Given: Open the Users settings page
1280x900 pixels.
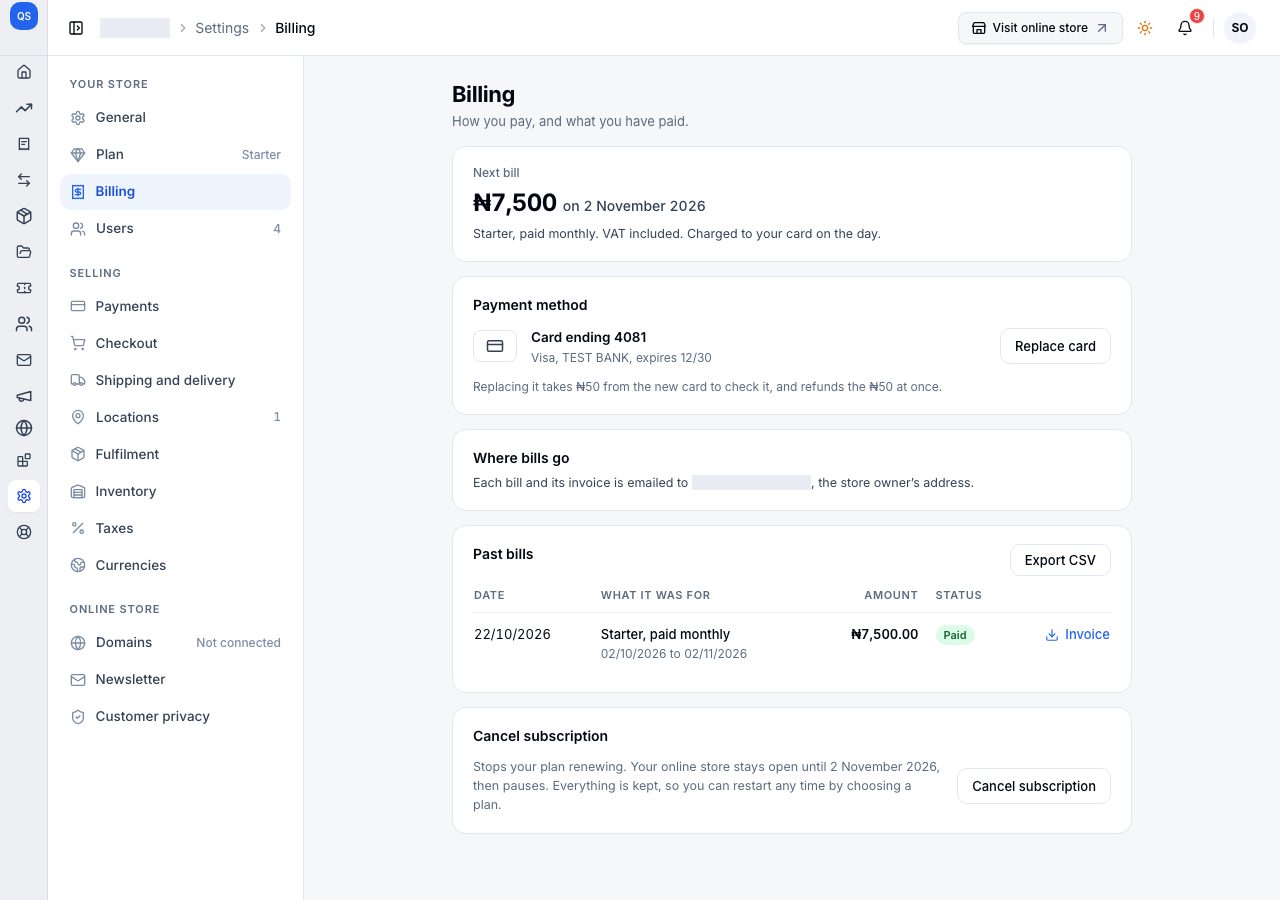Looking at the screenshot, I should pos(175,229).
